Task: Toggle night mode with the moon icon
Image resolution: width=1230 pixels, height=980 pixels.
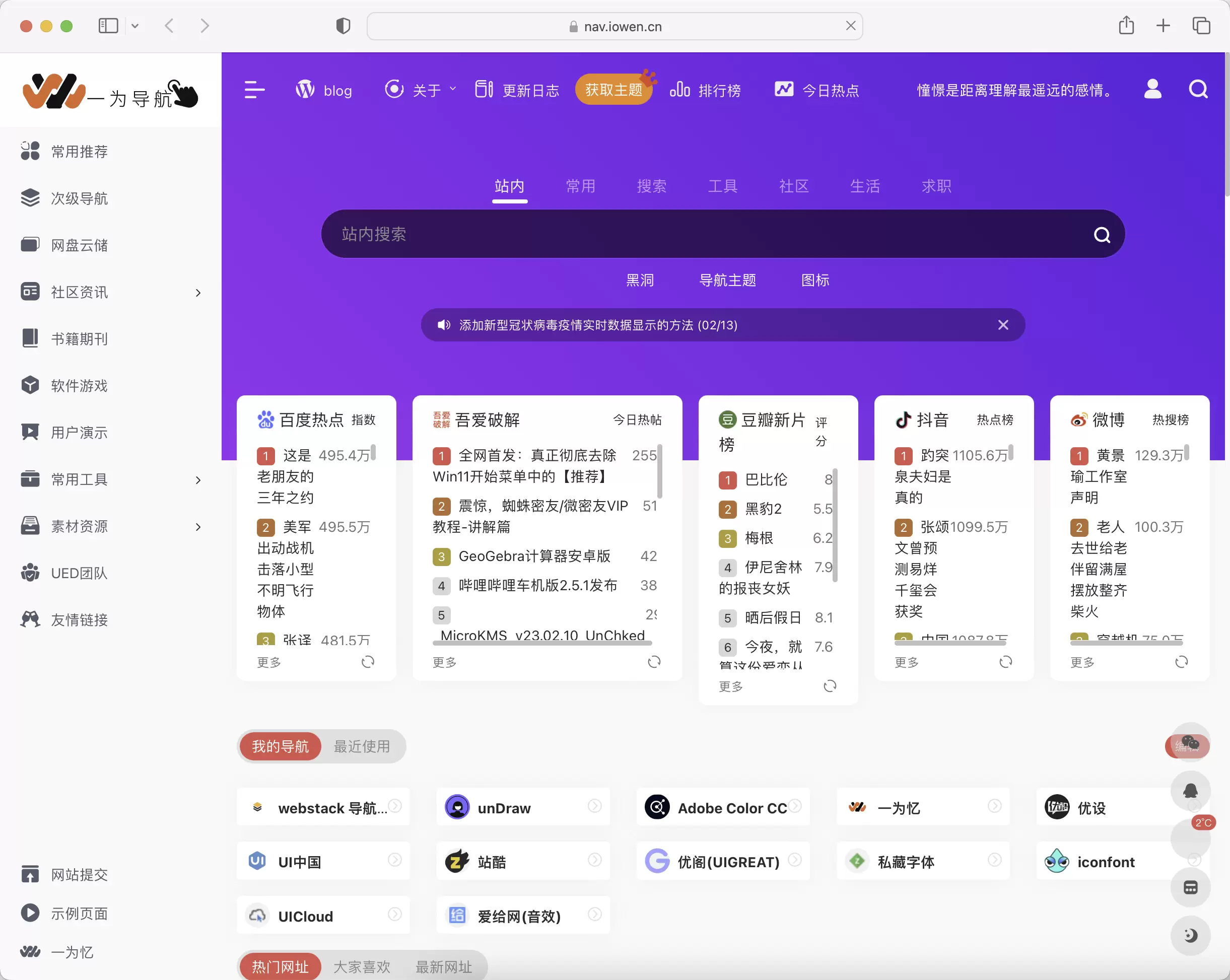Action: (x=1190, y=935)
